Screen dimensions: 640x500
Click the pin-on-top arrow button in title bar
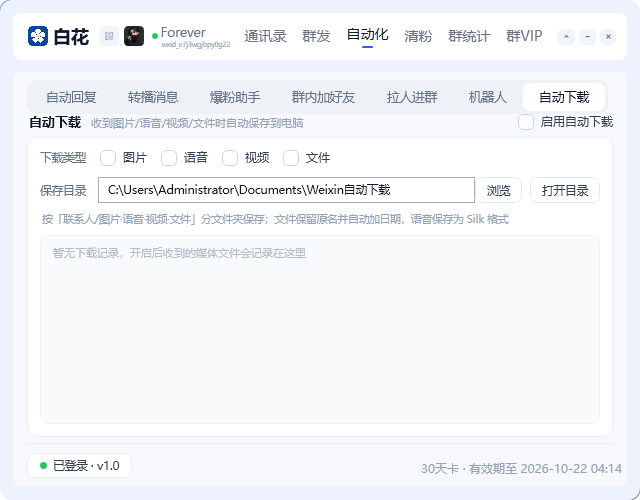pos(566,37)
